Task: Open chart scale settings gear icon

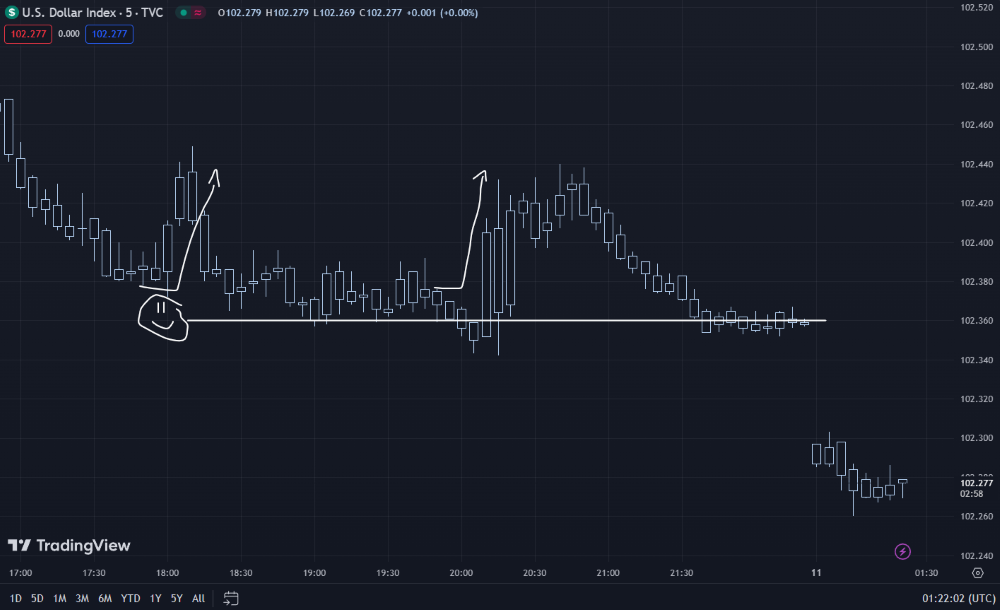Action: click(x=977, y=573)
